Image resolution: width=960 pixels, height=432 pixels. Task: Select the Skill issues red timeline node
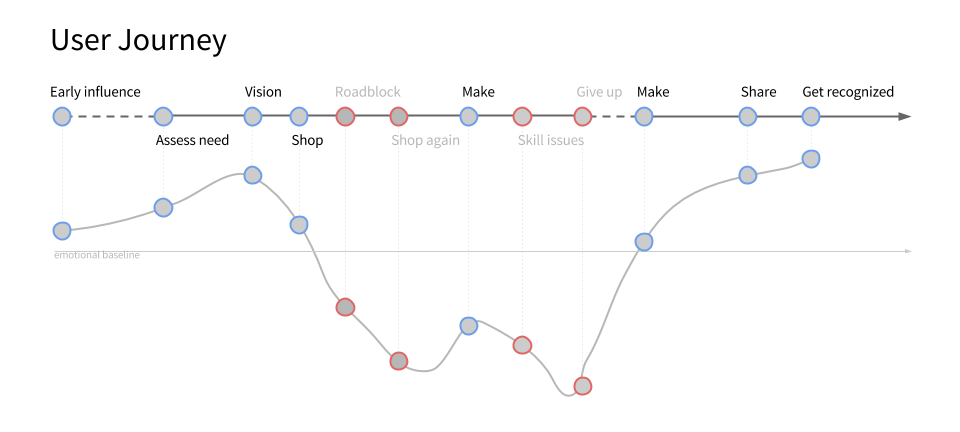click(x=522, y=116)
